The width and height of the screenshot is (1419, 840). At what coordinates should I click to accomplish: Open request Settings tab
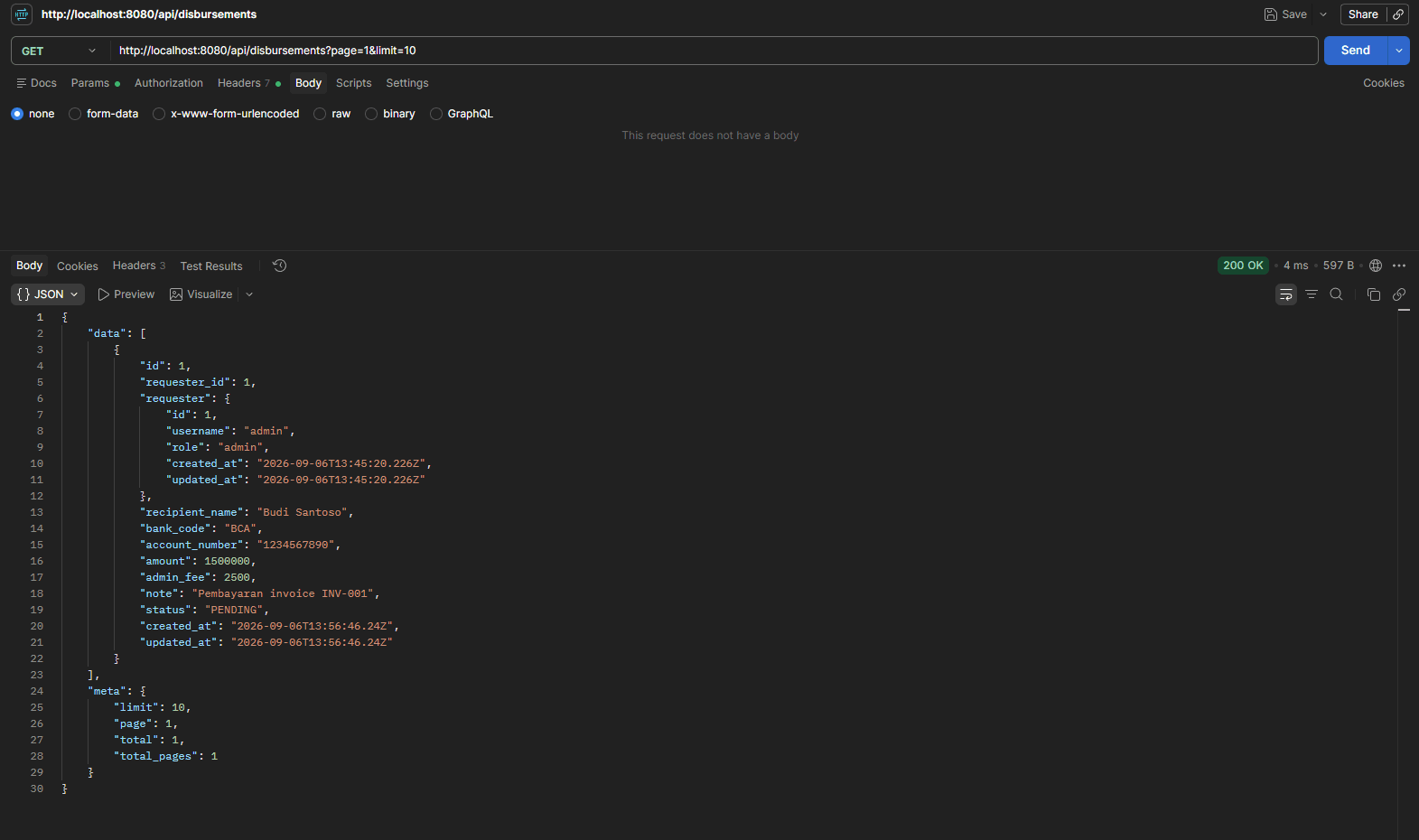[407, 83]
